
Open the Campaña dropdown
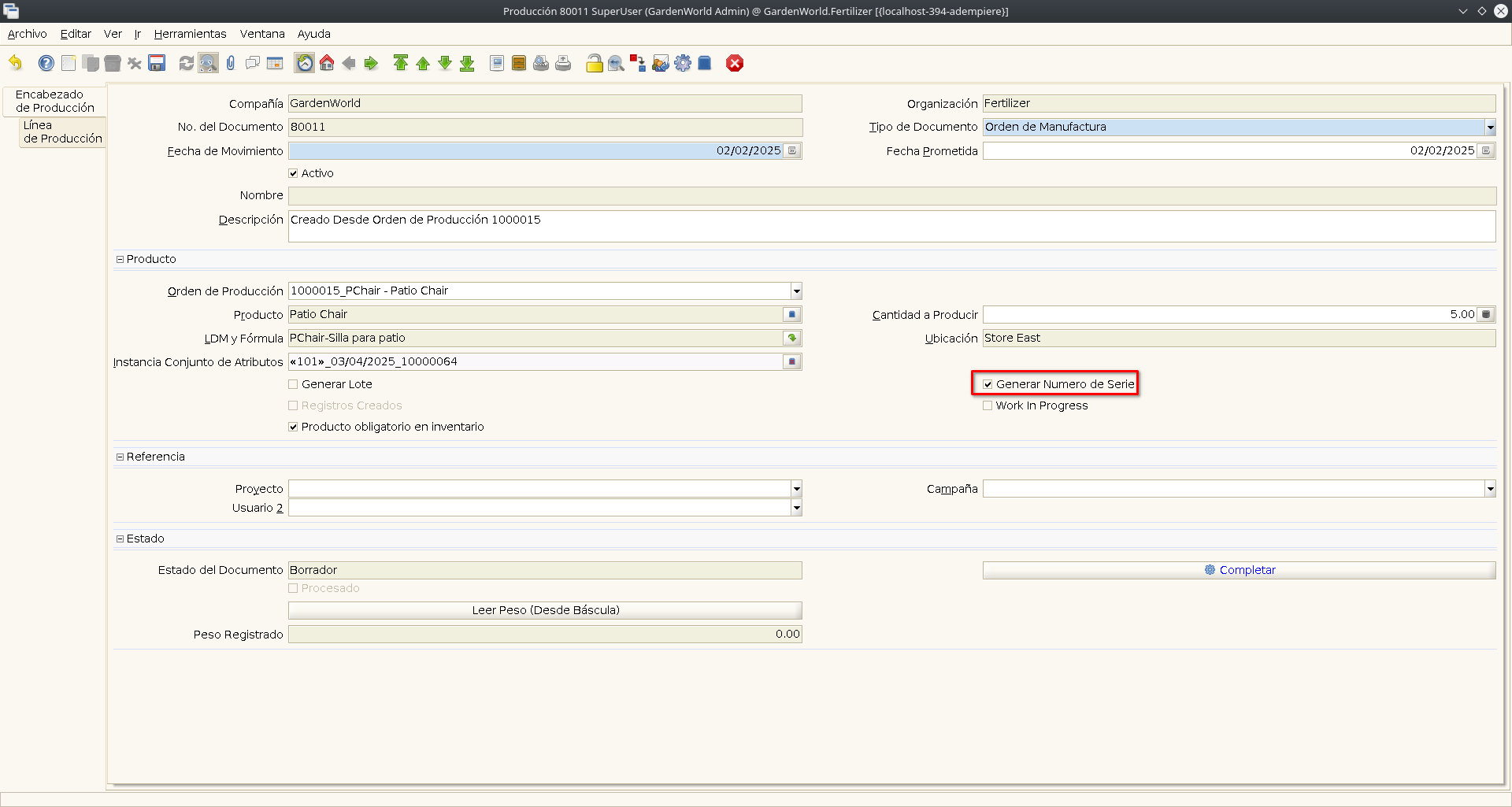tap(1490, 488)
